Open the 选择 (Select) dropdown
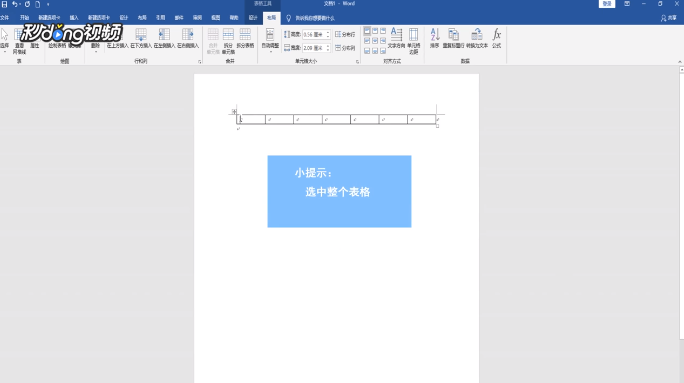Screen dimensions: 684x383 [4, 40]
